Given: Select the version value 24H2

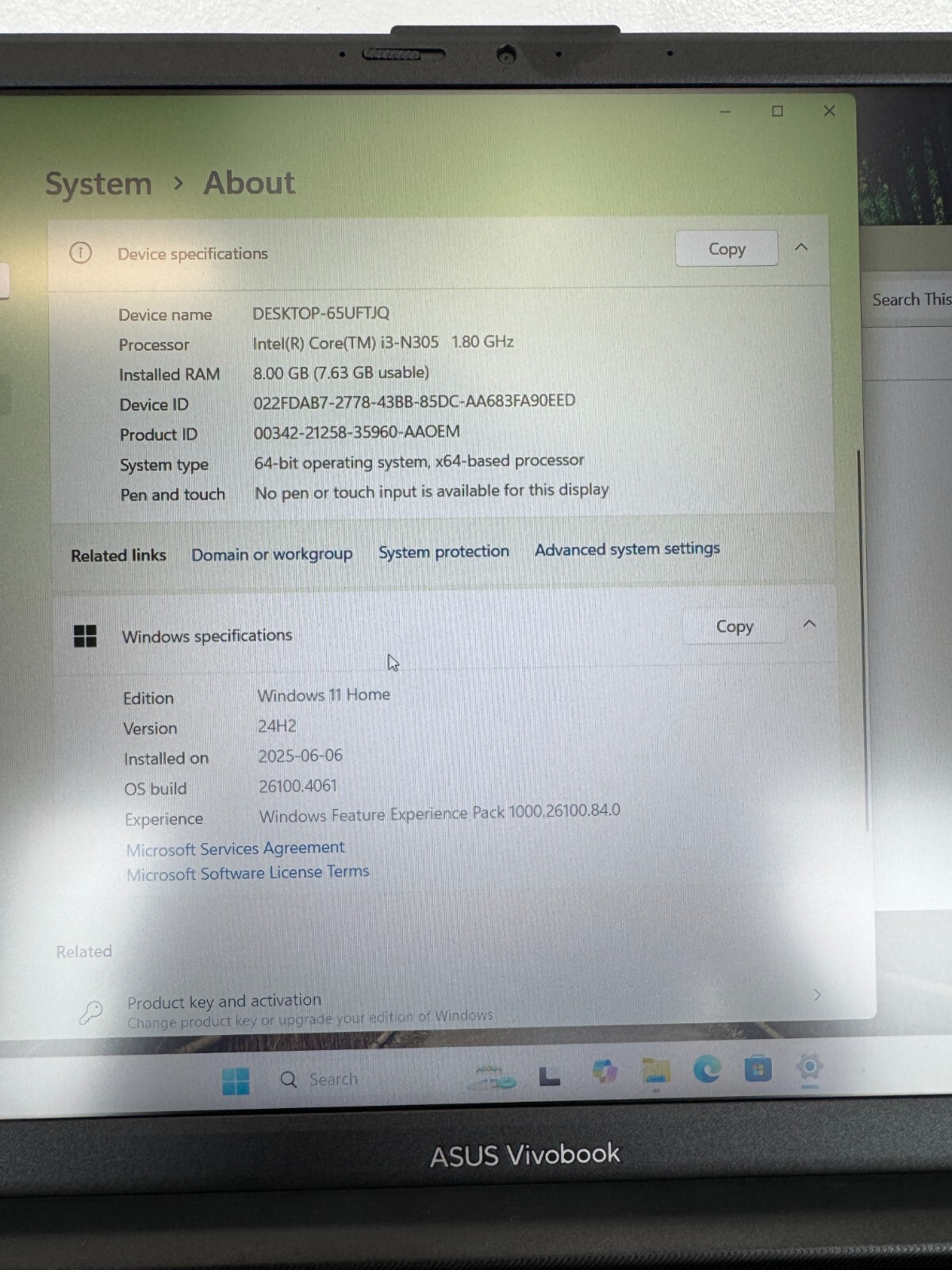Looking at the screenshot, I should coord(277,725).
